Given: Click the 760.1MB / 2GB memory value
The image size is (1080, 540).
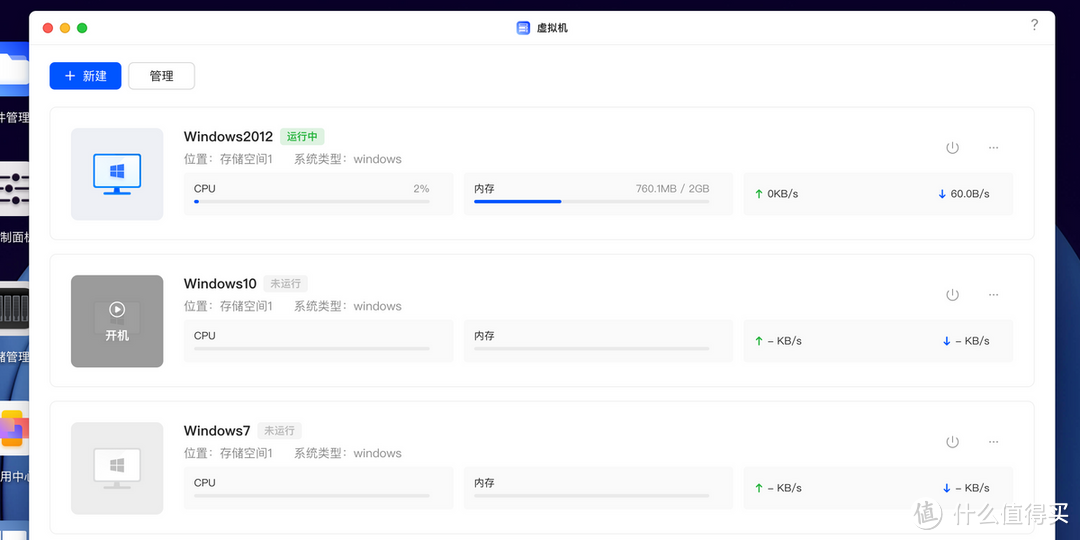Looking at the screenshot, I should click(672, 188).
